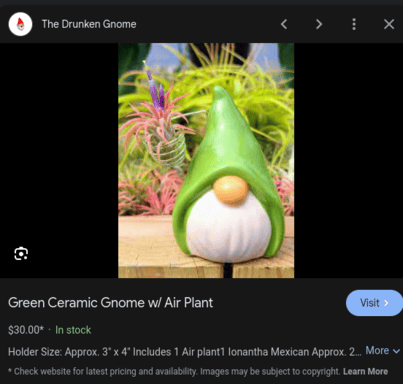Click the down chevron beside More
The image size is (403, 384).
(x=396, y=351)
